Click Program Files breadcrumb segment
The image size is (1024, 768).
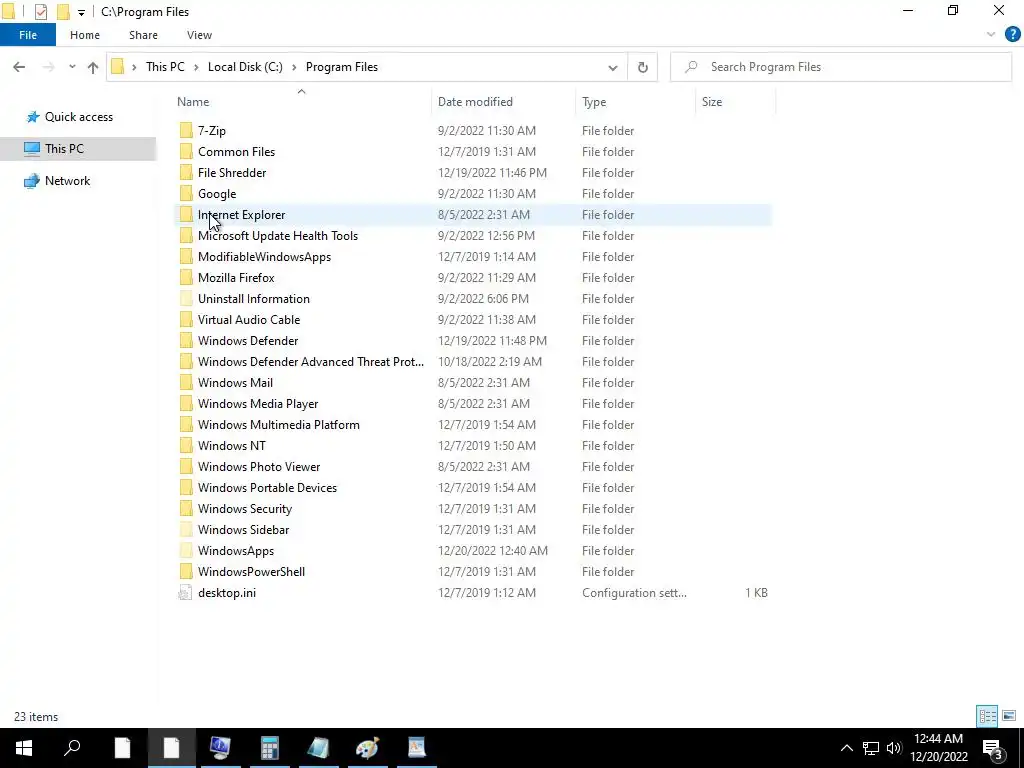coord(342,67)
